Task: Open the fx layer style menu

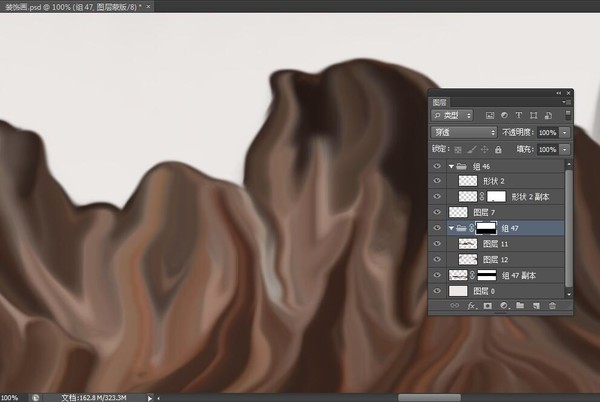Action: [x=472, y=306]
